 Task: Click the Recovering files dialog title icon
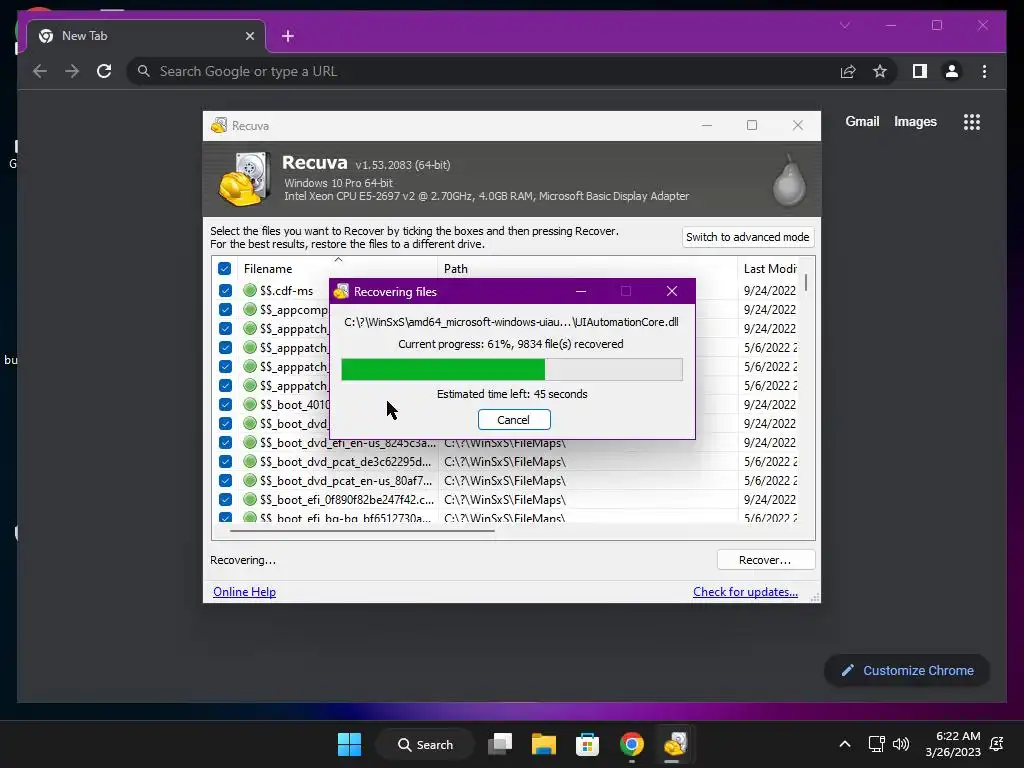point(341,291)
